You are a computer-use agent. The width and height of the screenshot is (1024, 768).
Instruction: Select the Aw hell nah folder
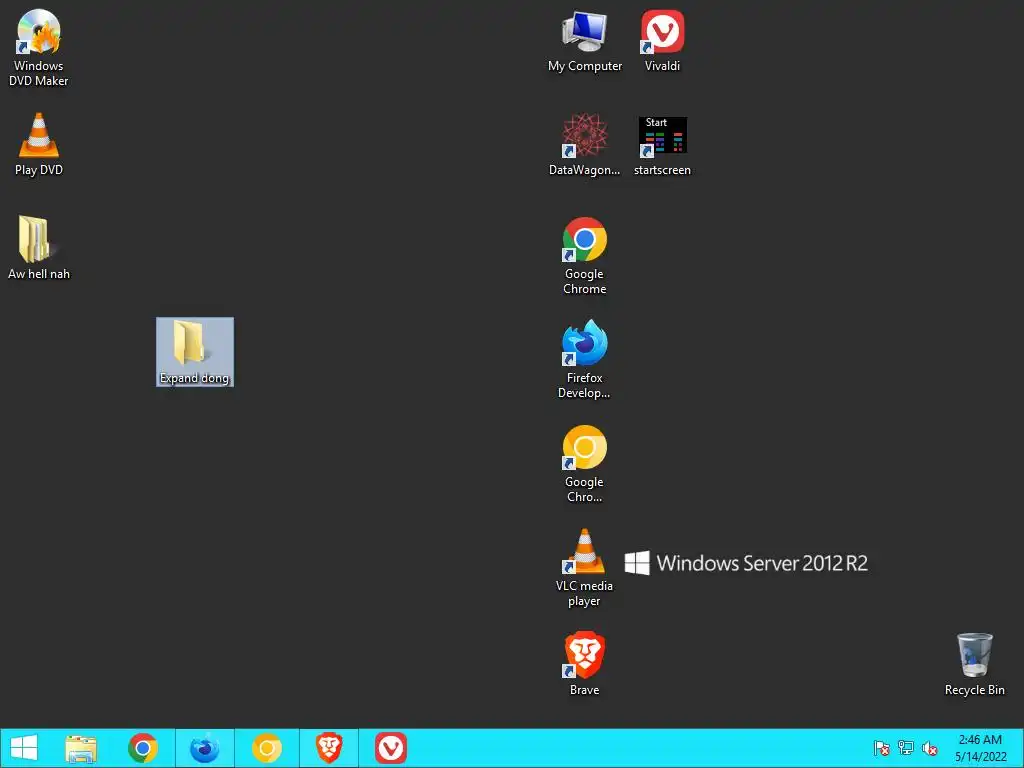pos(39,248)
